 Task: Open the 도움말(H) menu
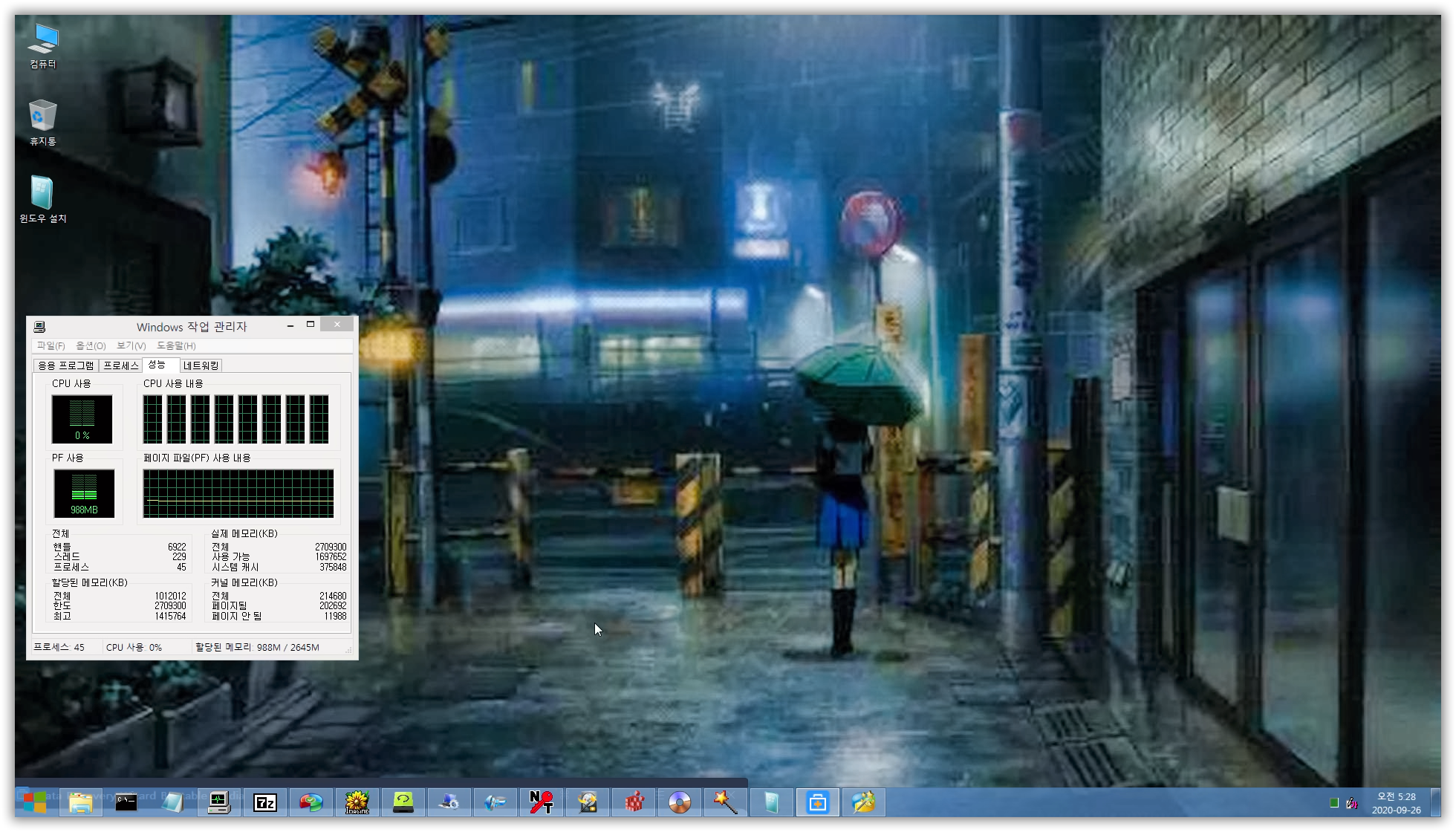pyautogui.click(x=176, y=345)
